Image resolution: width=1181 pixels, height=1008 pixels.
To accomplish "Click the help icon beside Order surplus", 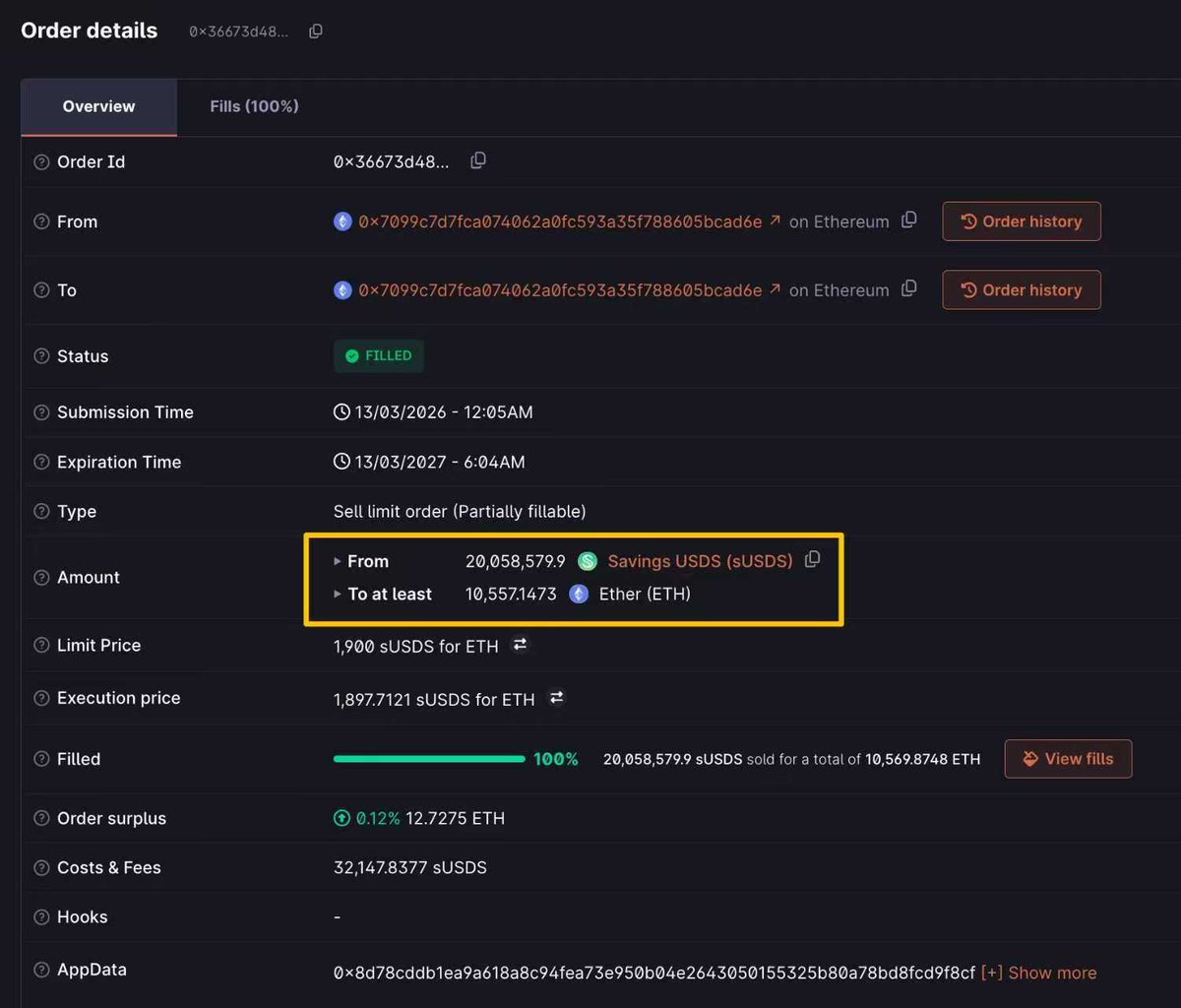I will coord(41,819).
